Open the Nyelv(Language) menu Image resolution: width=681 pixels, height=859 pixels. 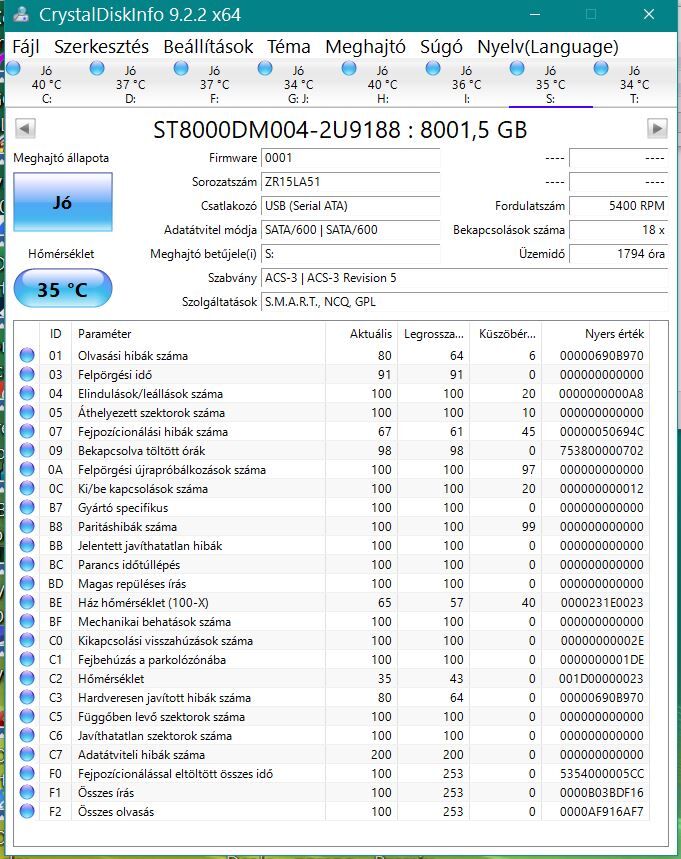[x=548, y=47]
